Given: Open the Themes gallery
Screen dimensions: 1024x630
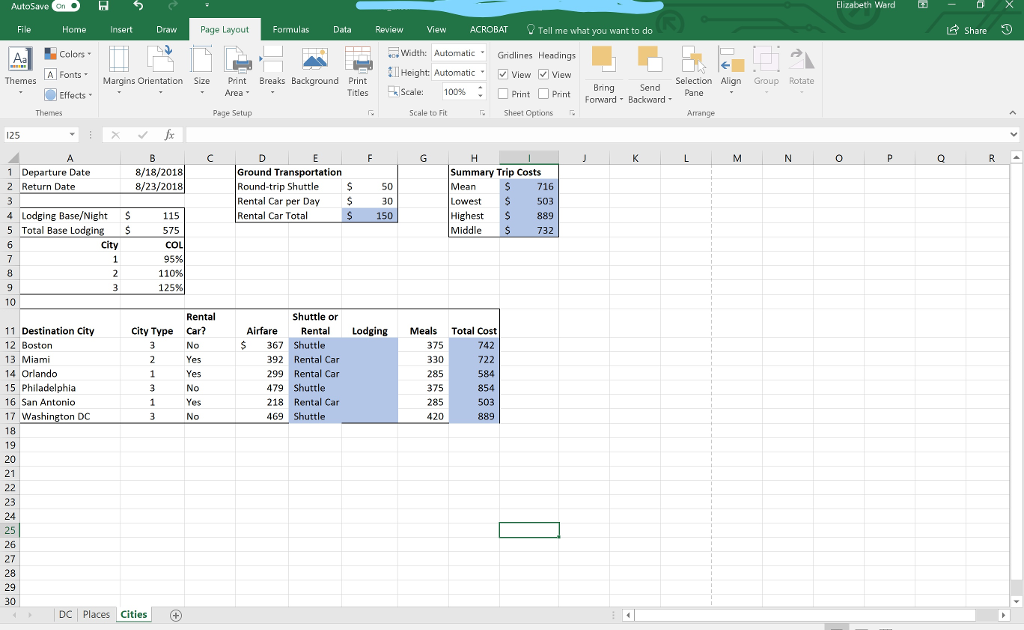Looking at the screenshot, I should [x=20, y=71].
